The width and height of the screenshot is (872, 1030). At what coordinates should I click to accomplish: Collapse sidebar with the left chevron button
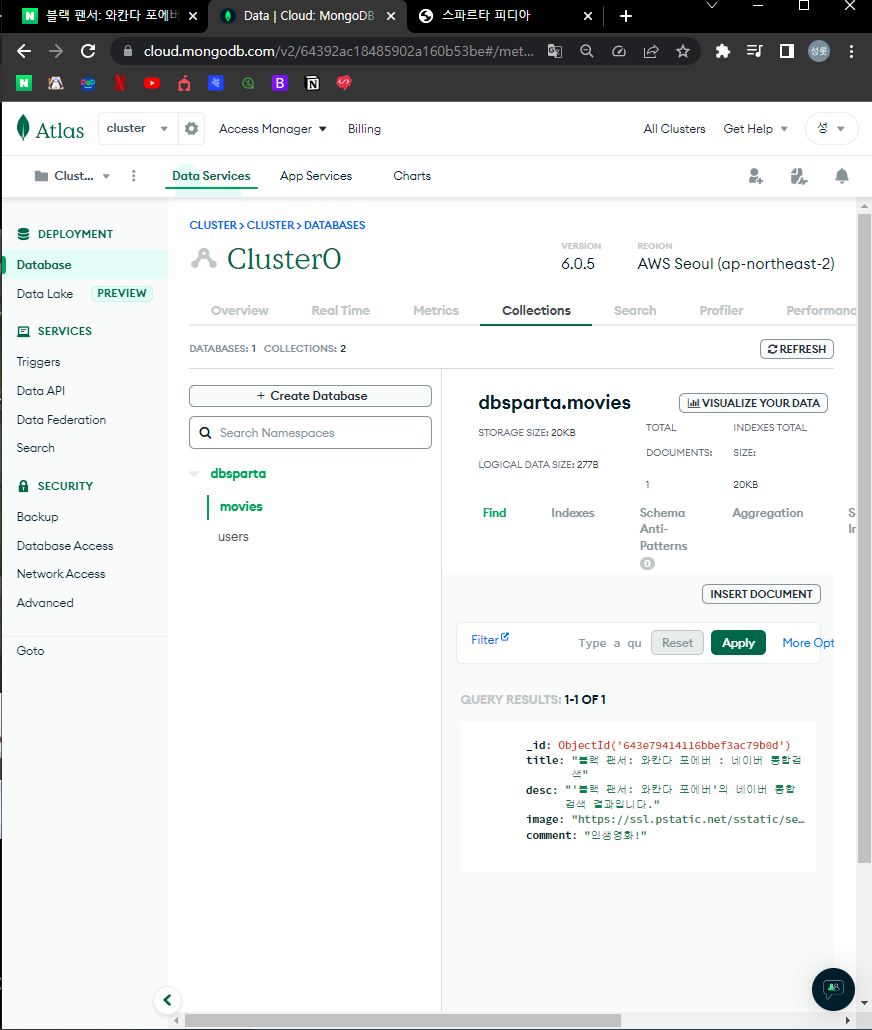pyautogui.click(x=168, y=1000)
